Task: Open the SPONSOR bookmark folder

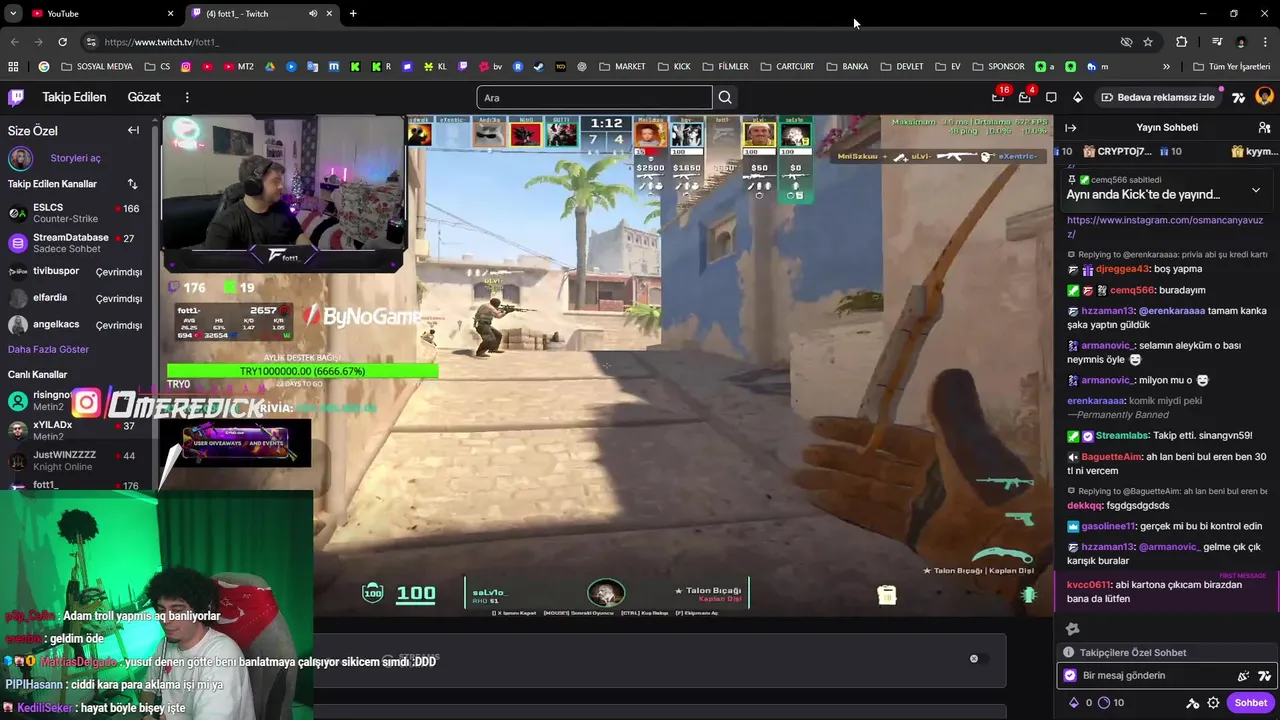Action: point(998,67)
